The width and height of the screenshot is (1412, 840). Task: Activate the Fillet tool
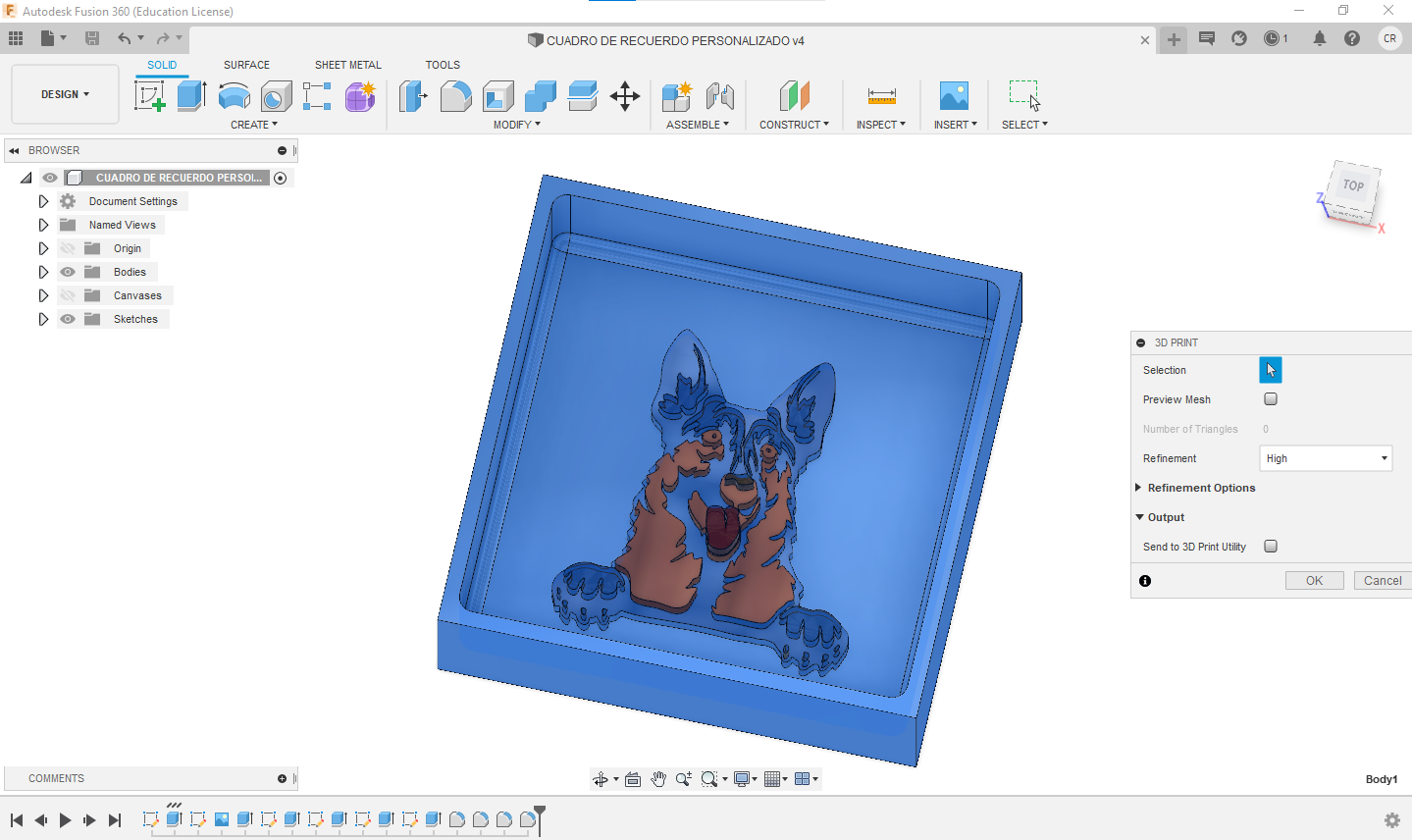455,96
